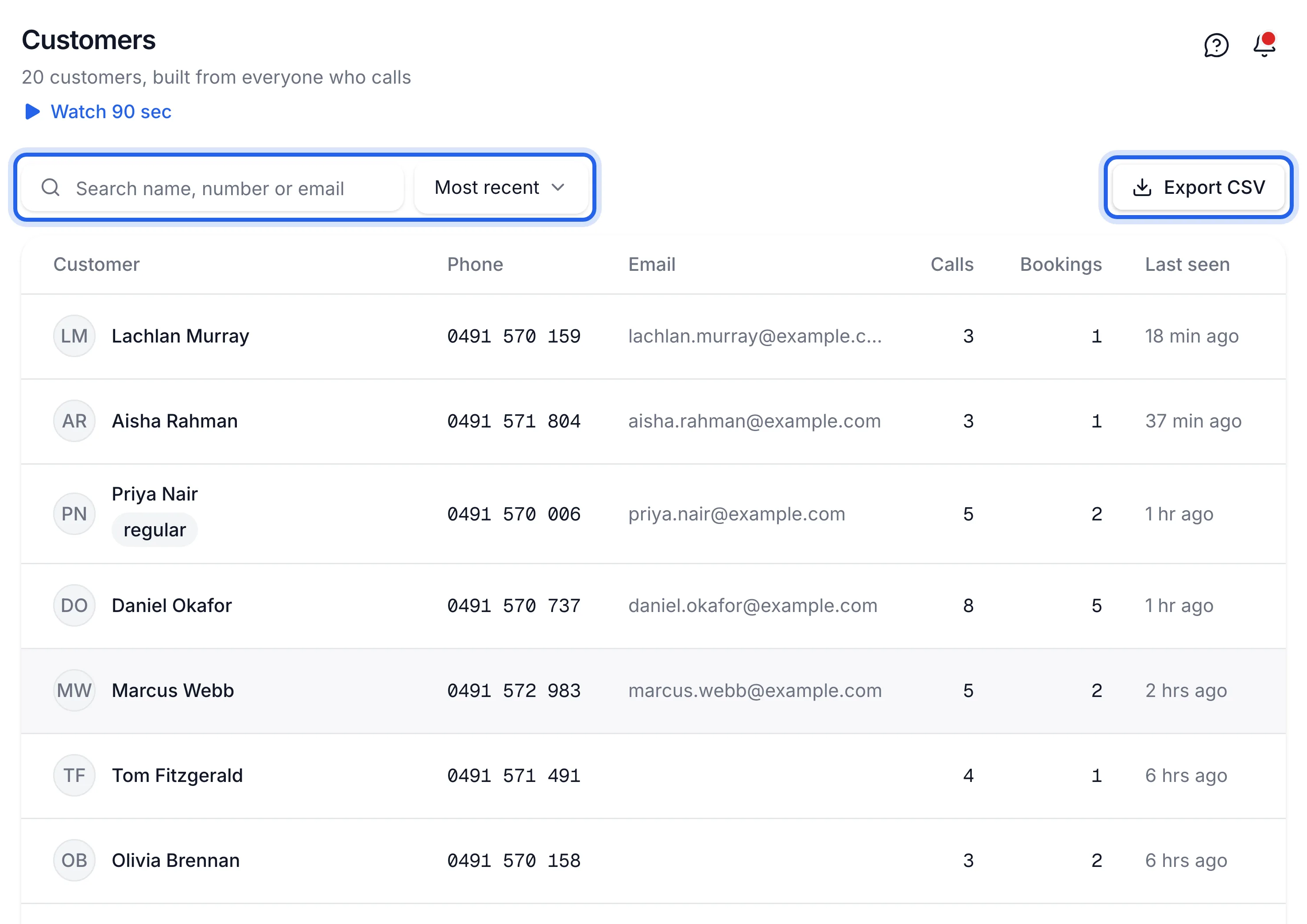Click the OB avatar for Olivia Brennan
The width and height of the screenshot is (1307, 924).
pos(74,860)
